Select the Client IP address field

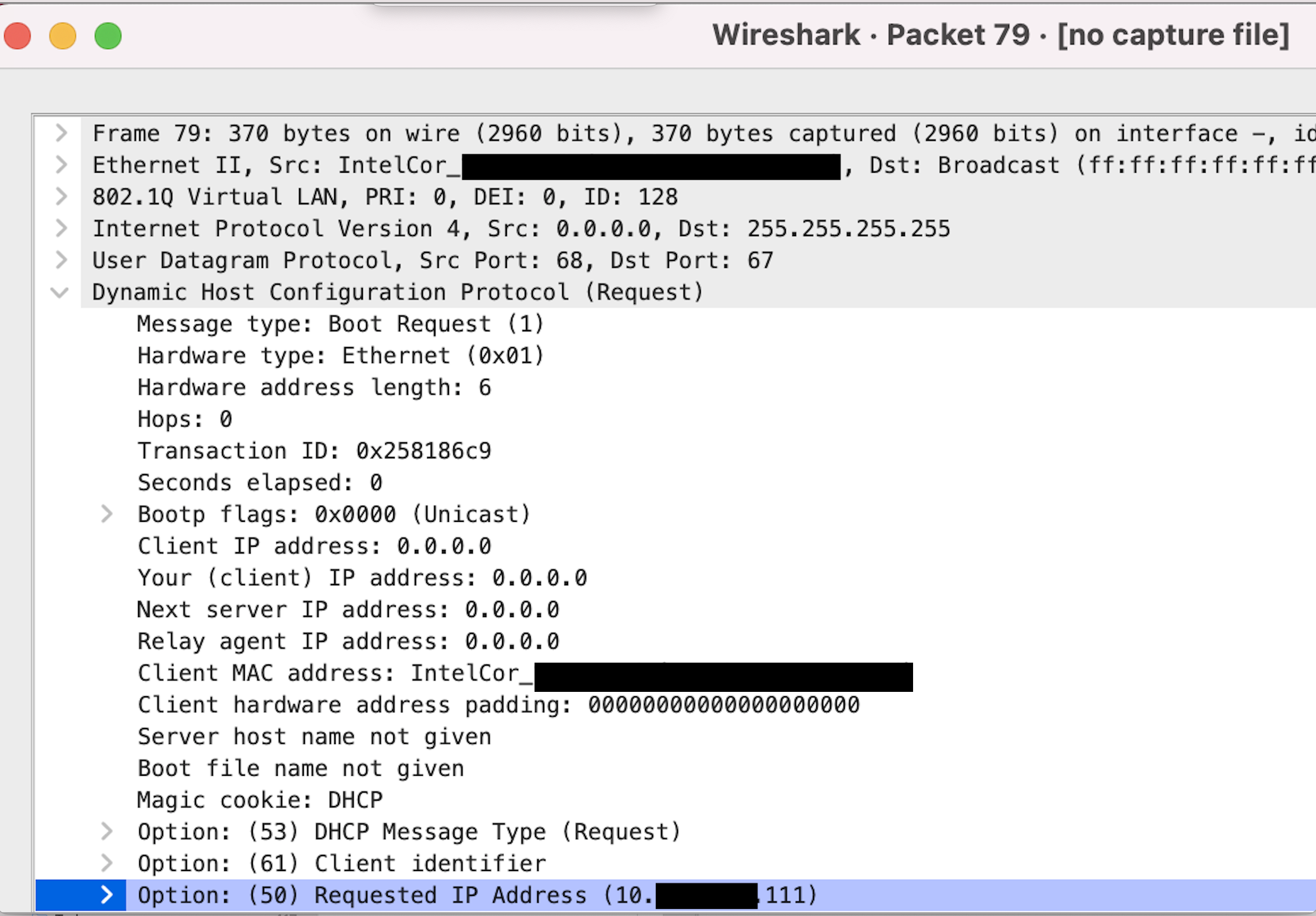312,545
